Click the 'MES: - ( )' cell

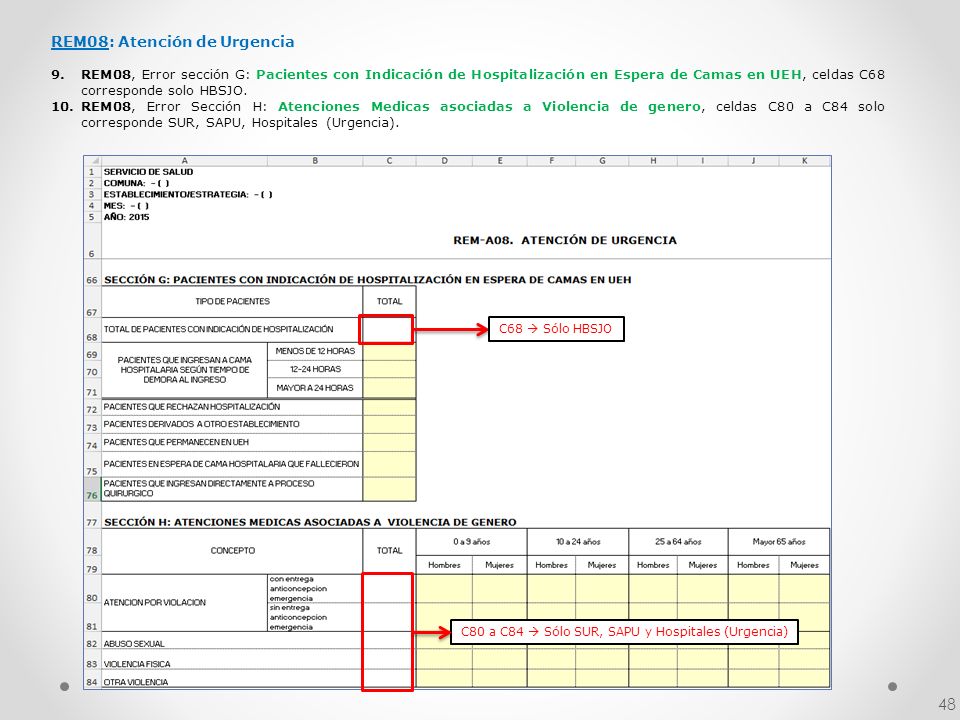click(126, 206)
